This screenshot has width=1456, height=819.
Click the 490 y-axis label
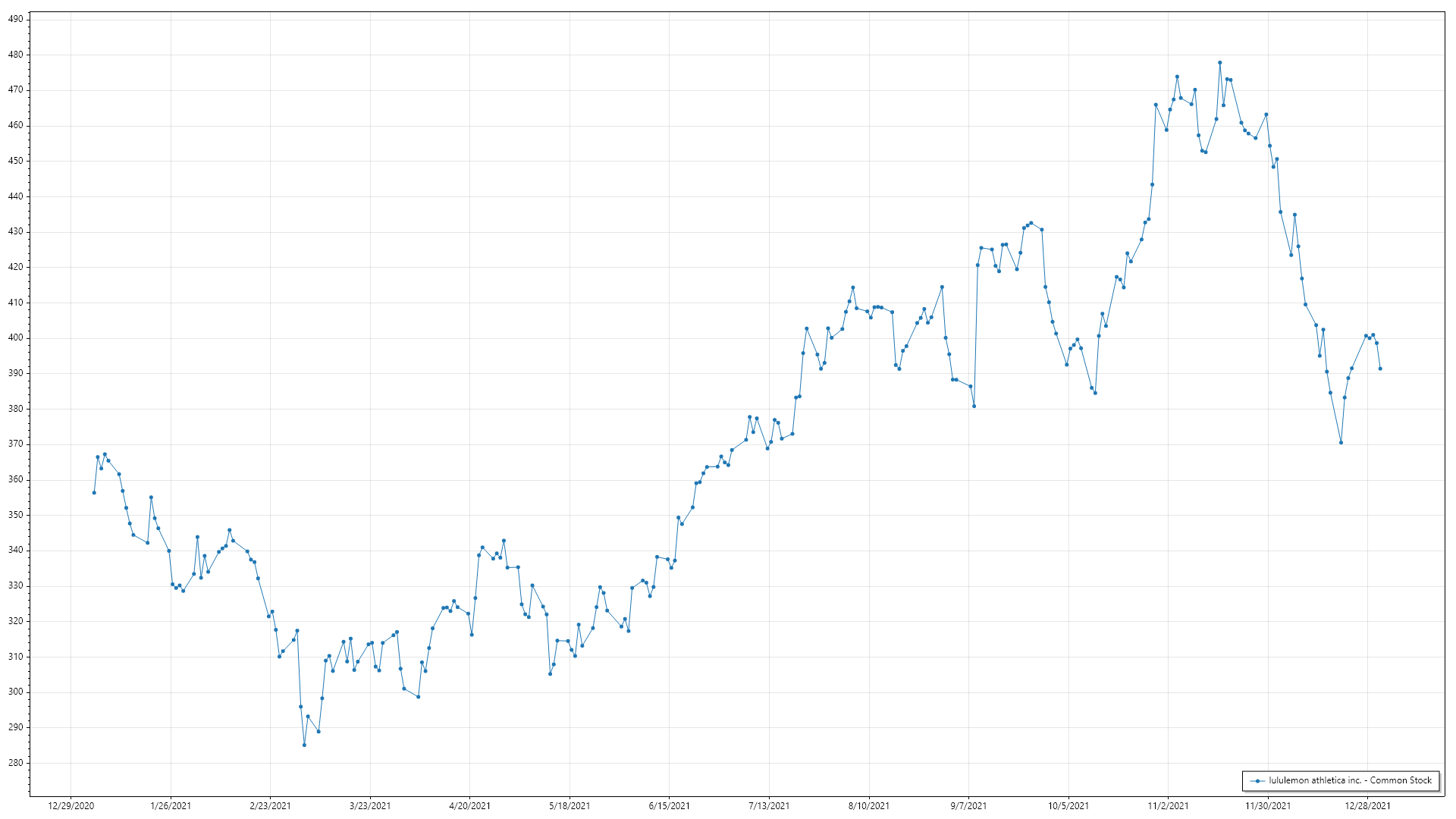(15, 19)
